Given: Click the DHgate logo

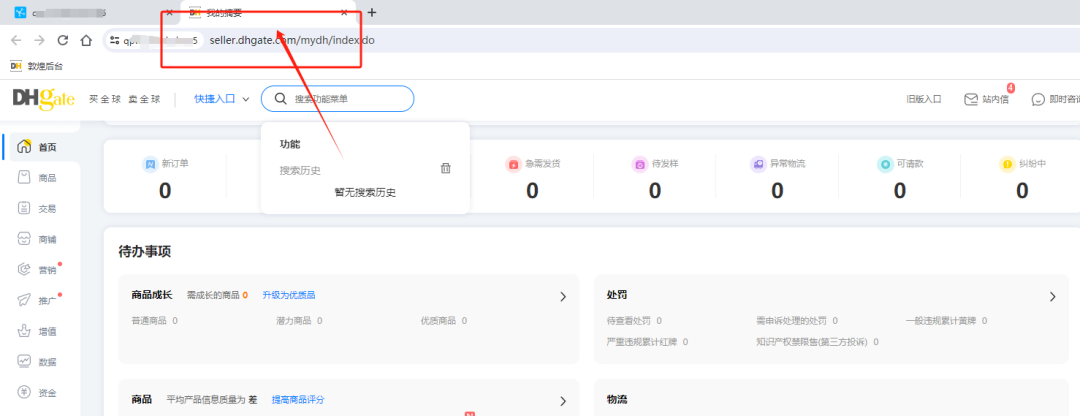Looking at the screenshot, I should click(x=43, y=98).
